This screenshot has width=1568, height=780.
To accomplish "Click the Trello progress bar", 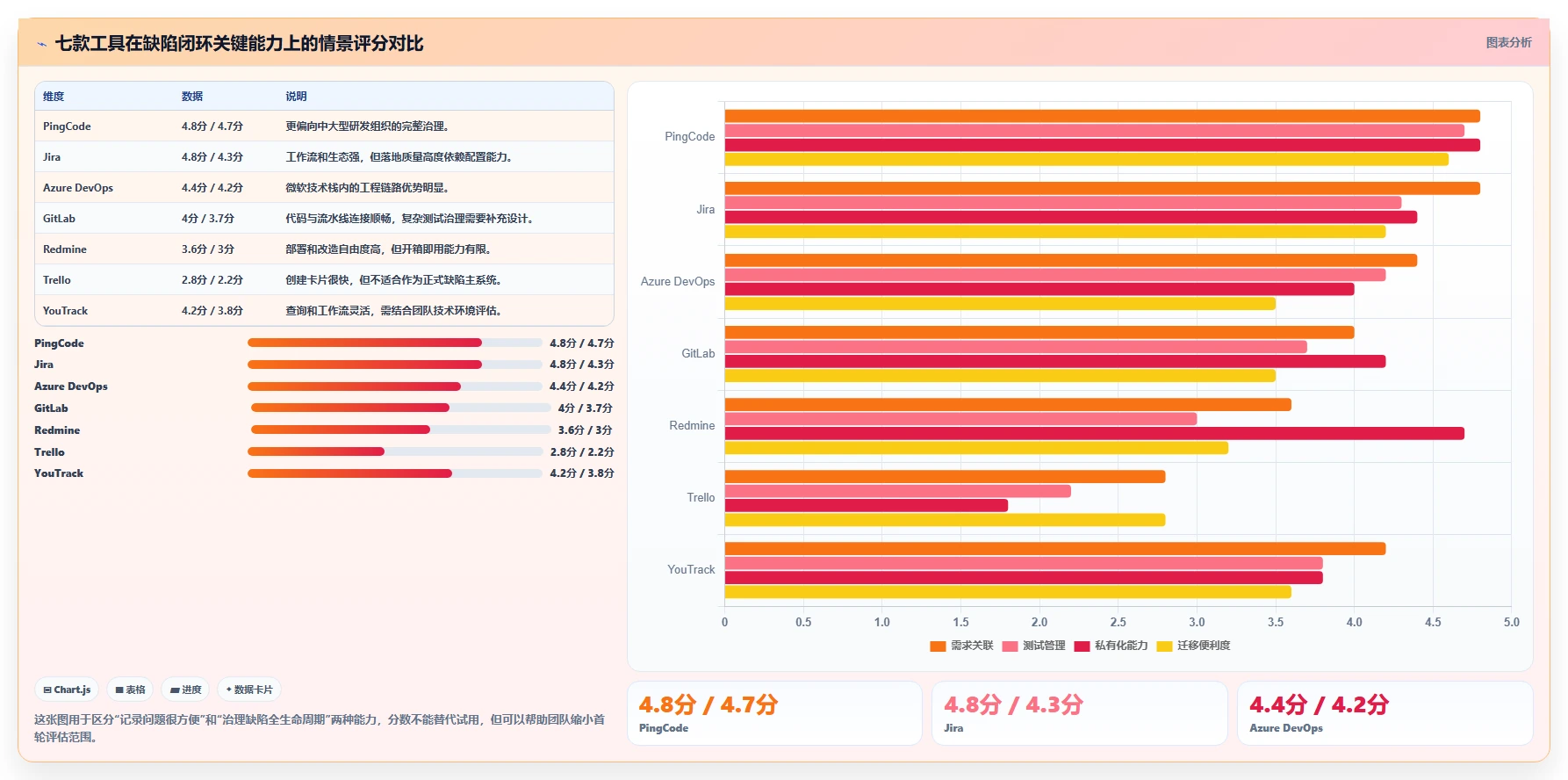I will click(x=395, y=451).
